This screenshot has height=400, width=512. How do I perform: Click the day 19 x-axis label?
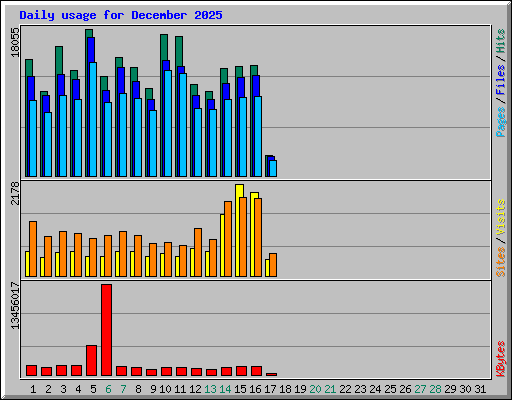pyautogui.click(x=300, y=389)
